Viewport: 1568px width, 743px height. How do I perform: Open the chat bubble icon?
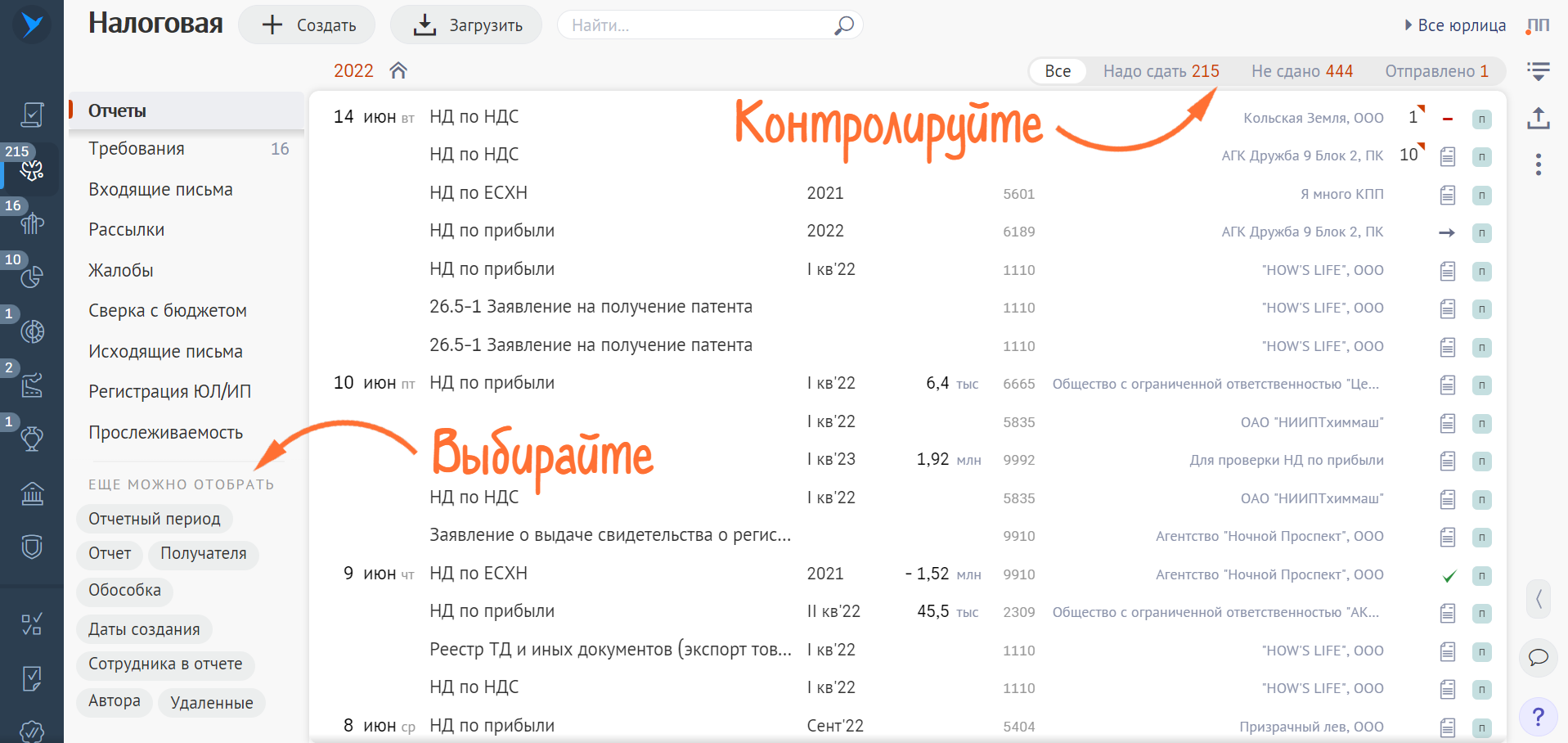tap(1539, 657)
